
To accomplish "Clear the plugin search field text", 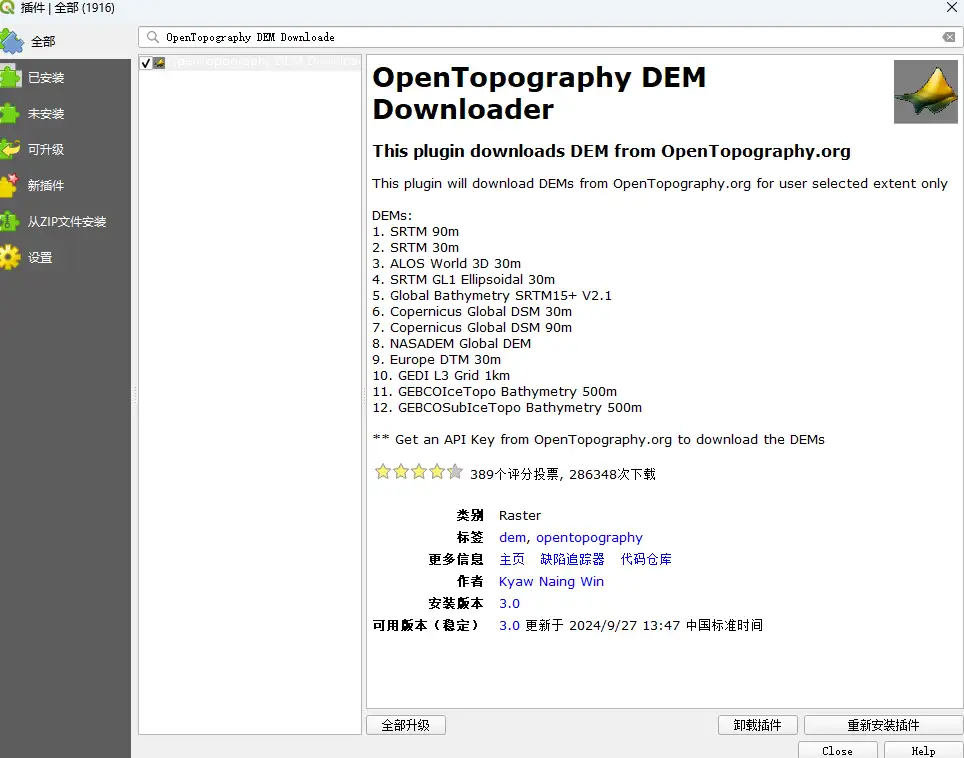I will point(948,37).
